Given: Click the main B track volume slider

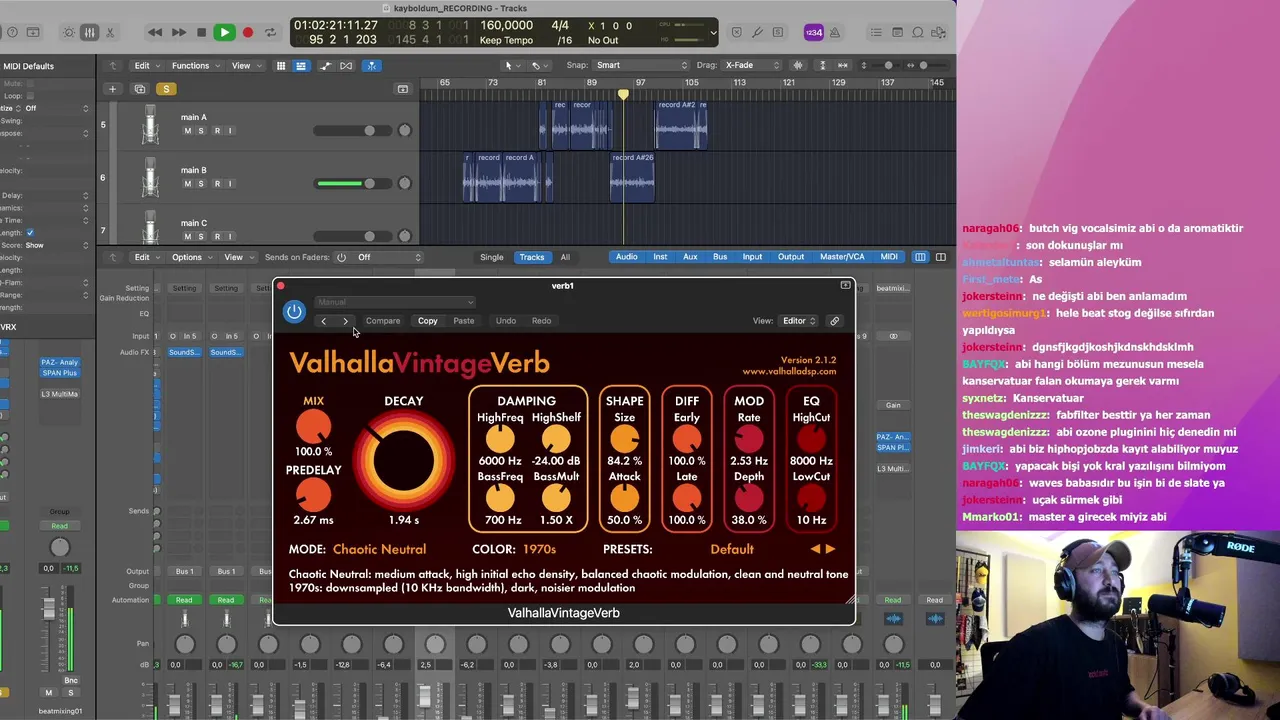Looking at the screenshot, I should (354, 183).
